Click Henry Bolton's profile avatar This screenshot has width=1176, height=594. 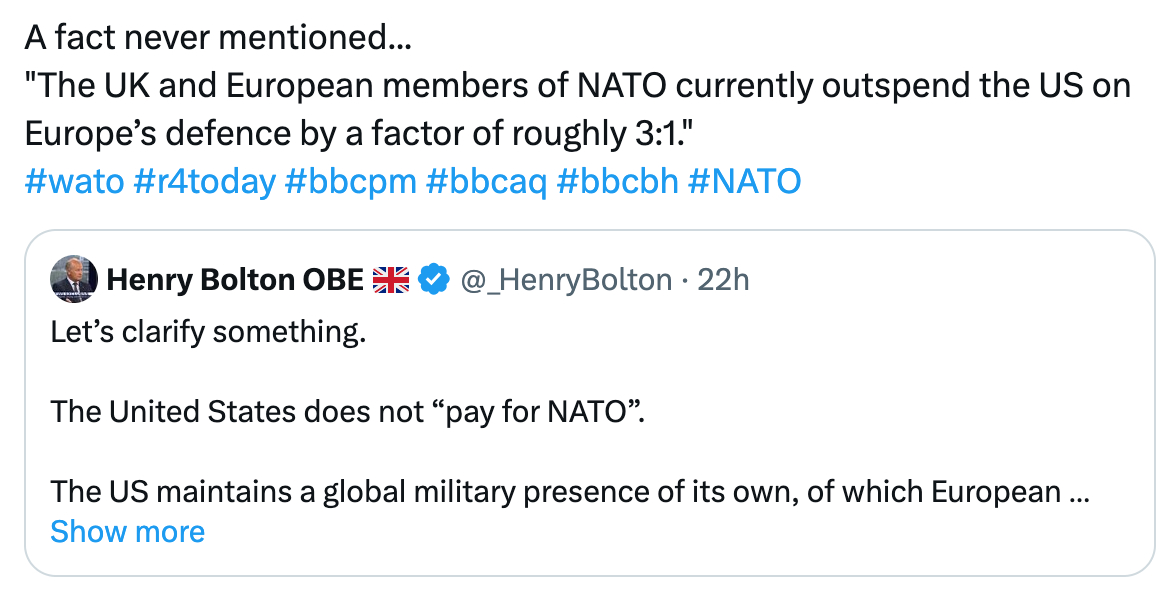(x=73, y=280)
